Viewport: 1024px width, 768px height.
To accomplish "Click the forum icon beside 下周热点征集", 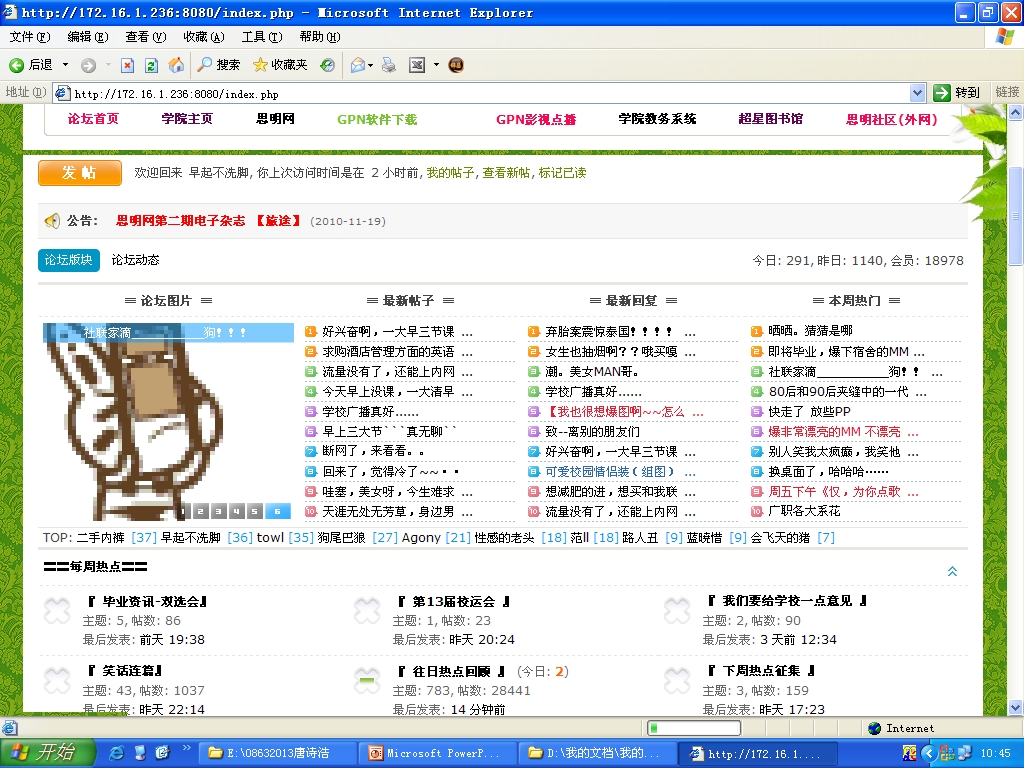I will [677, 681].
